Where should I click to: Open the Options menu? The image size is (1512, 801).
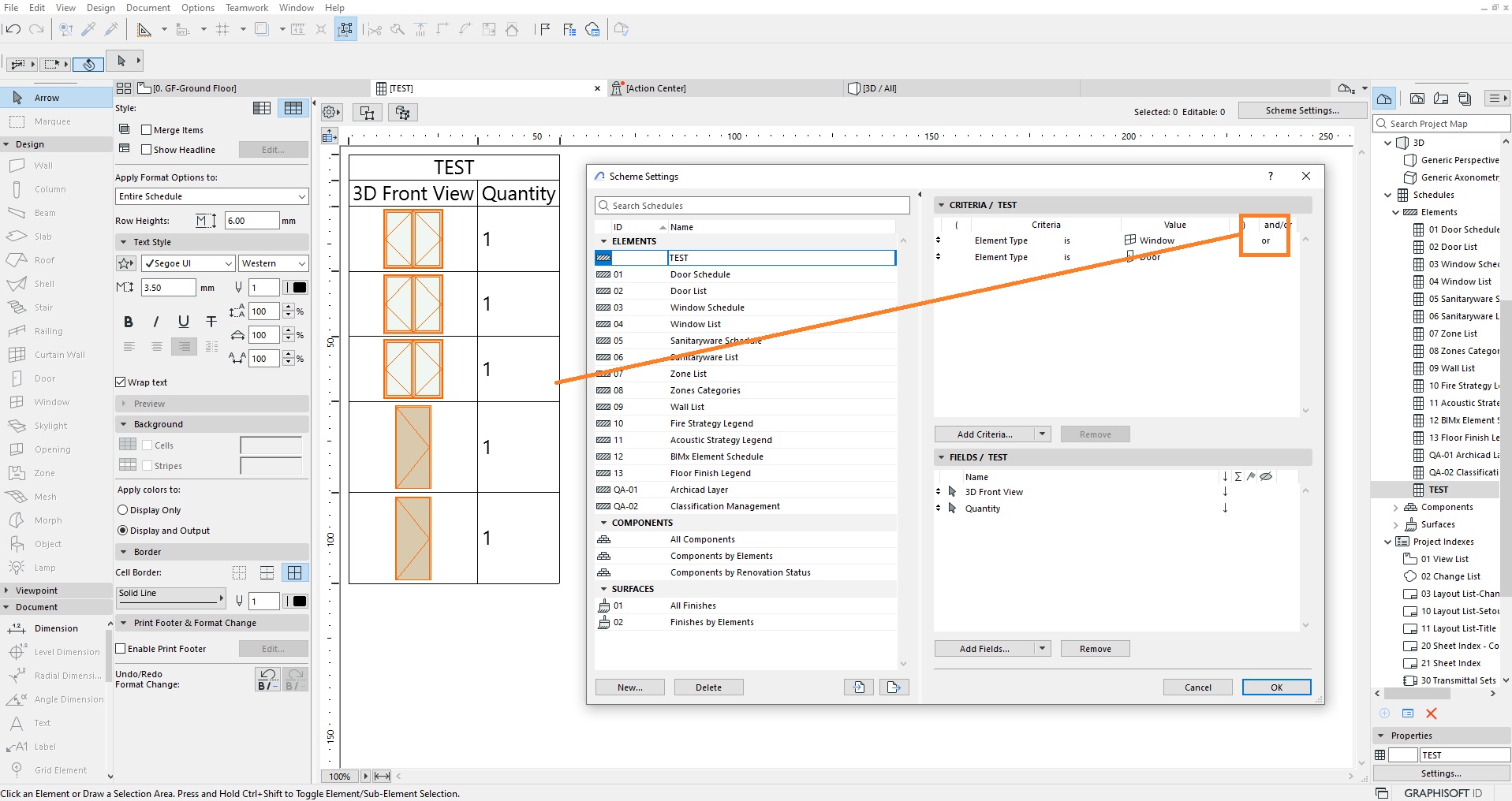tap(198, 8)
